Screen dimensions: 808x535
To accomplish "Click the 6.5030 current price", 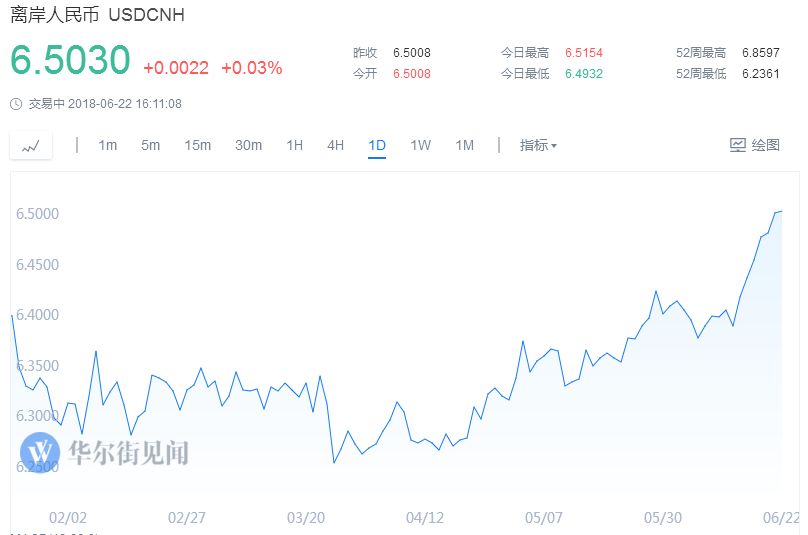I will point(70,61).
